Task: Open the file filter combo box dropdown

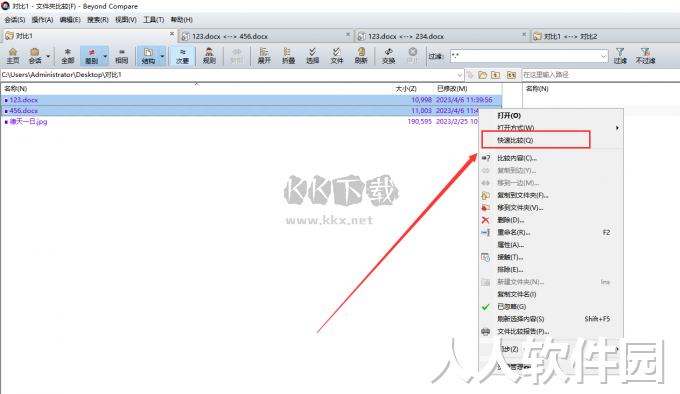Action: (x=603, y=56)
